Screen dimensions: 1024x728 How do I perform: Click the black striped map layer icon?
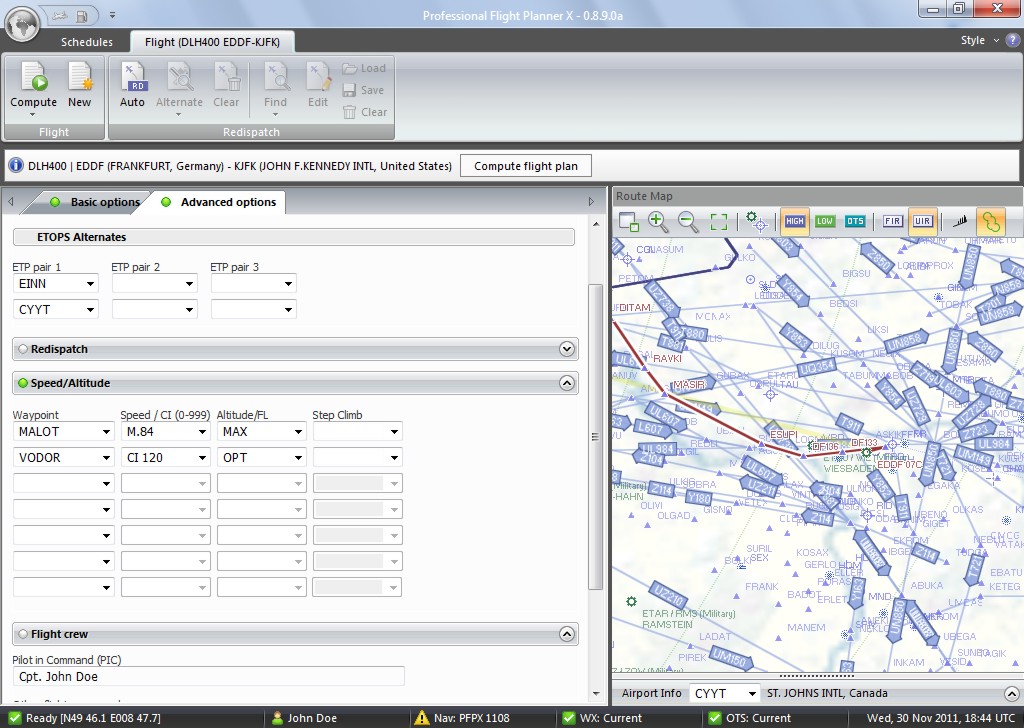point(959,221)
